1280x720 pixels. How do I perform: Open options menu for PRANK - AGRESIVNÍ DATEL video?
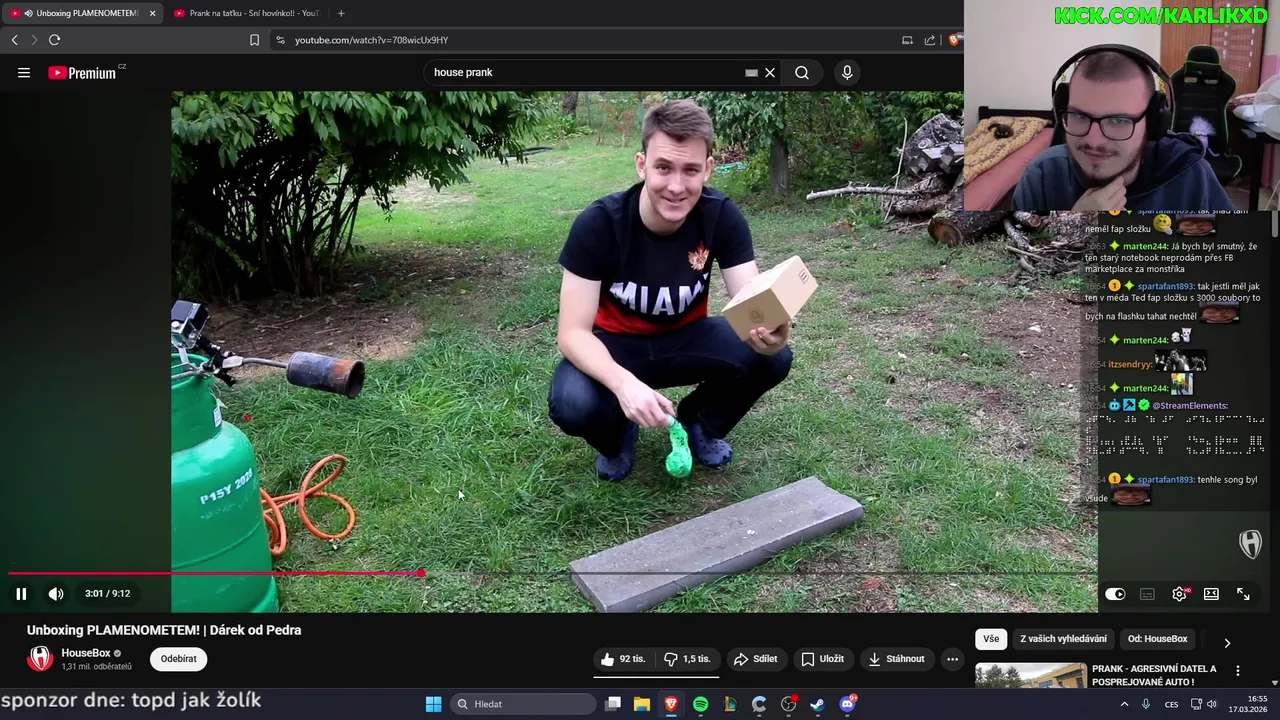[1238, 671]
